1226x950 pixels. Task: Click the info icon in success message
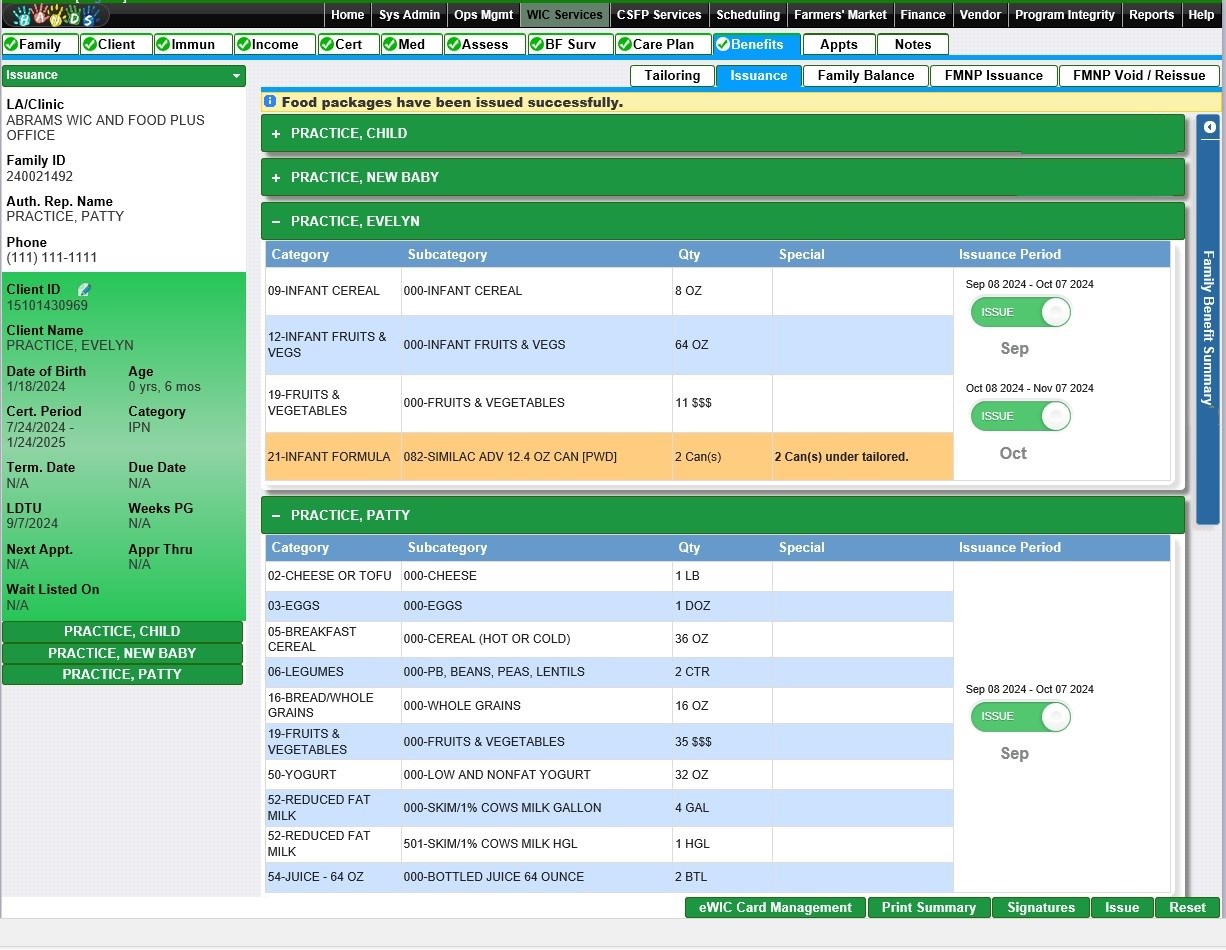tap(270, 102)
